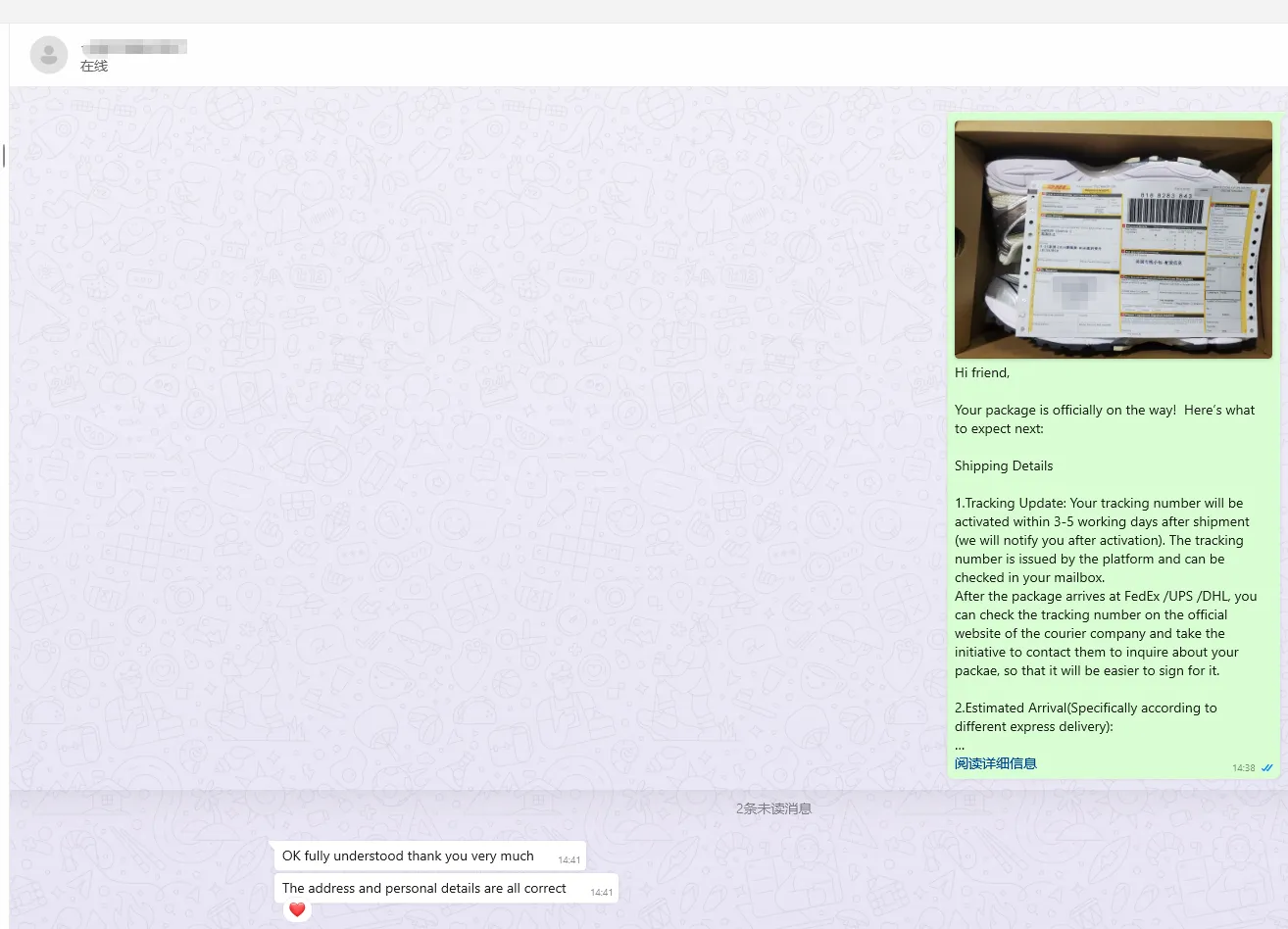Click the red heart reaction icon
Viewport: 1288px width, 929px height.
tap(297, 910)
